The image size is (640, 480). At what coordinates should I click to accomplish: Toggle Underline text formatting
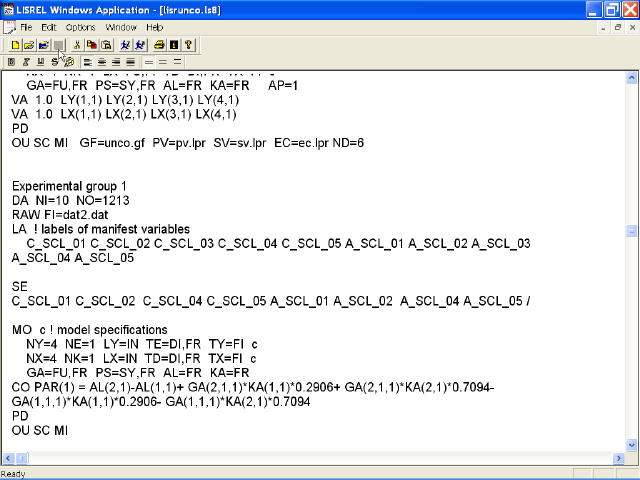tap(40, 62)
